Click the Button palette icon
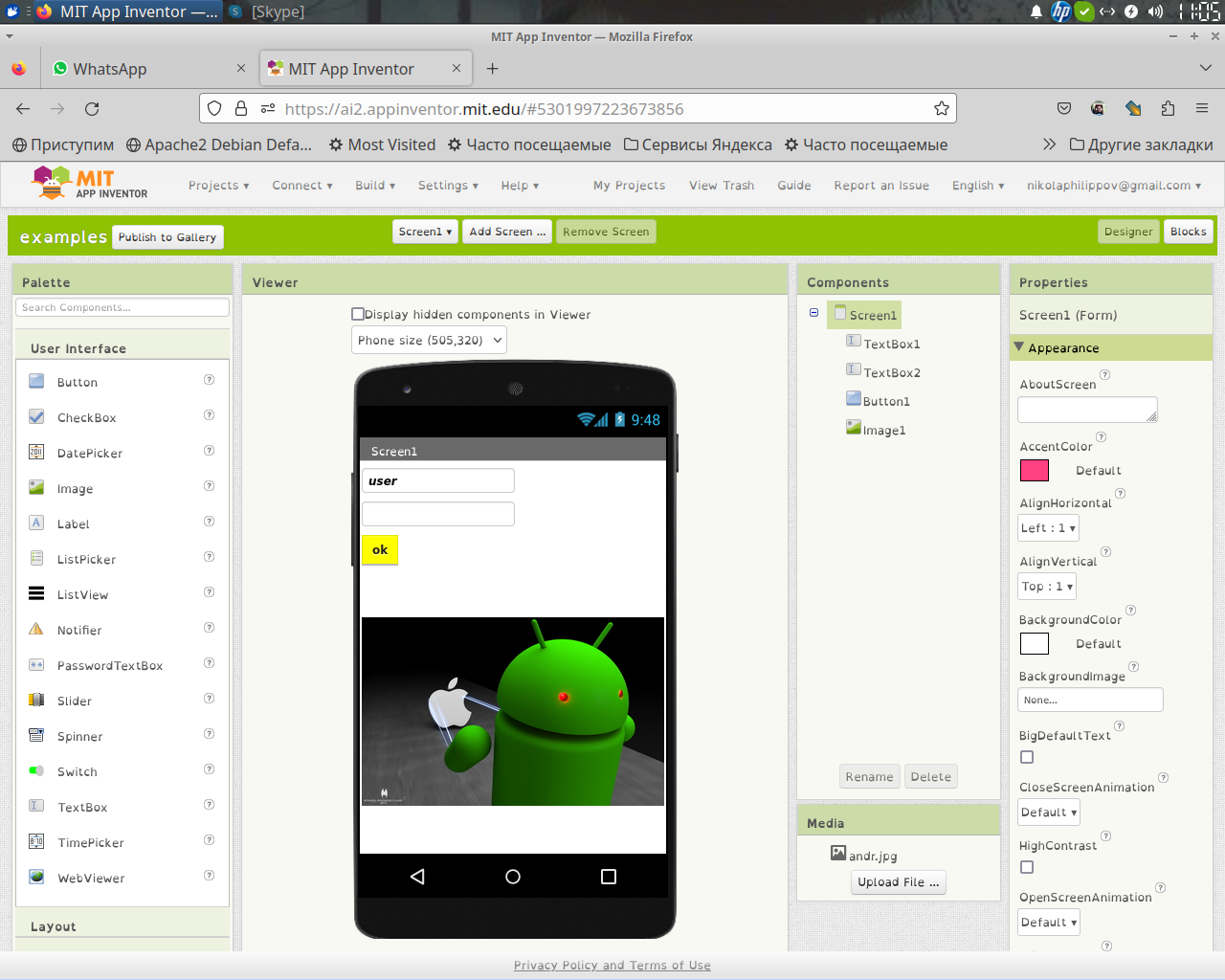Screen dimensions: 1225x980 click(x=36, y=381)
